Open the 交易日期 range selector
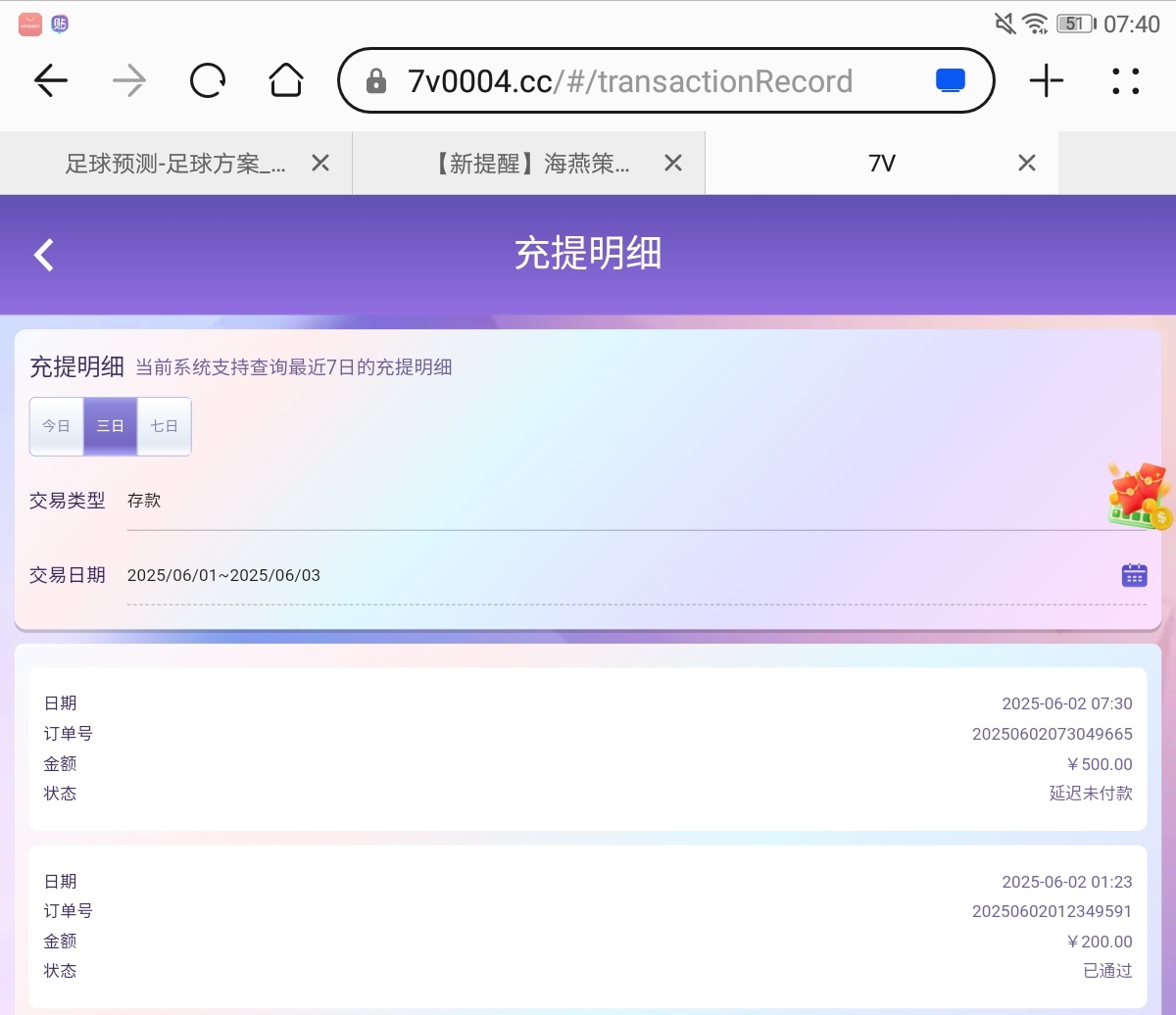1176x1015 pixels. point(617,575)
